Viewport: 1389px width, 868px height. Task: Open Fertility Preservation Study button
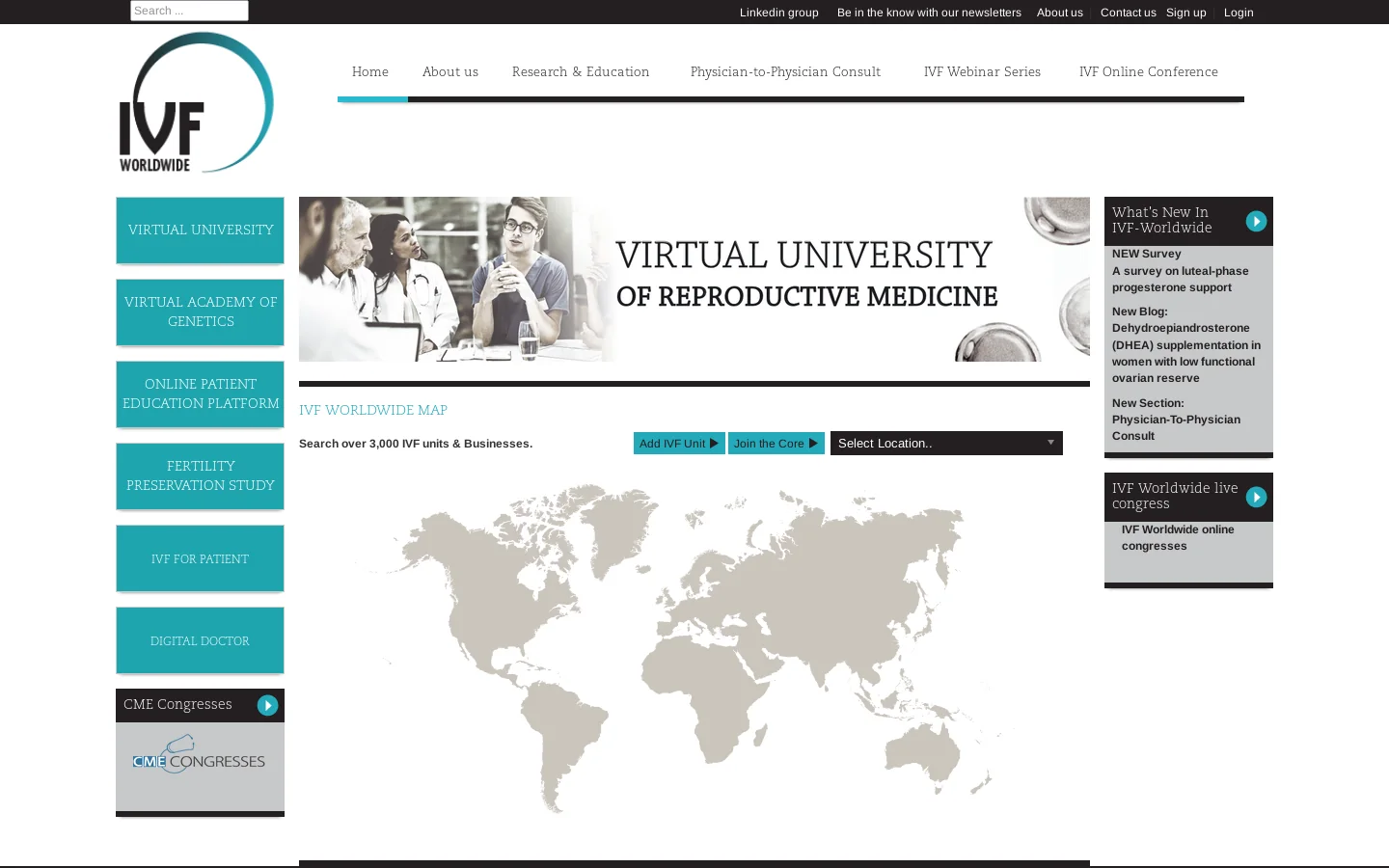tap(201, 475)
